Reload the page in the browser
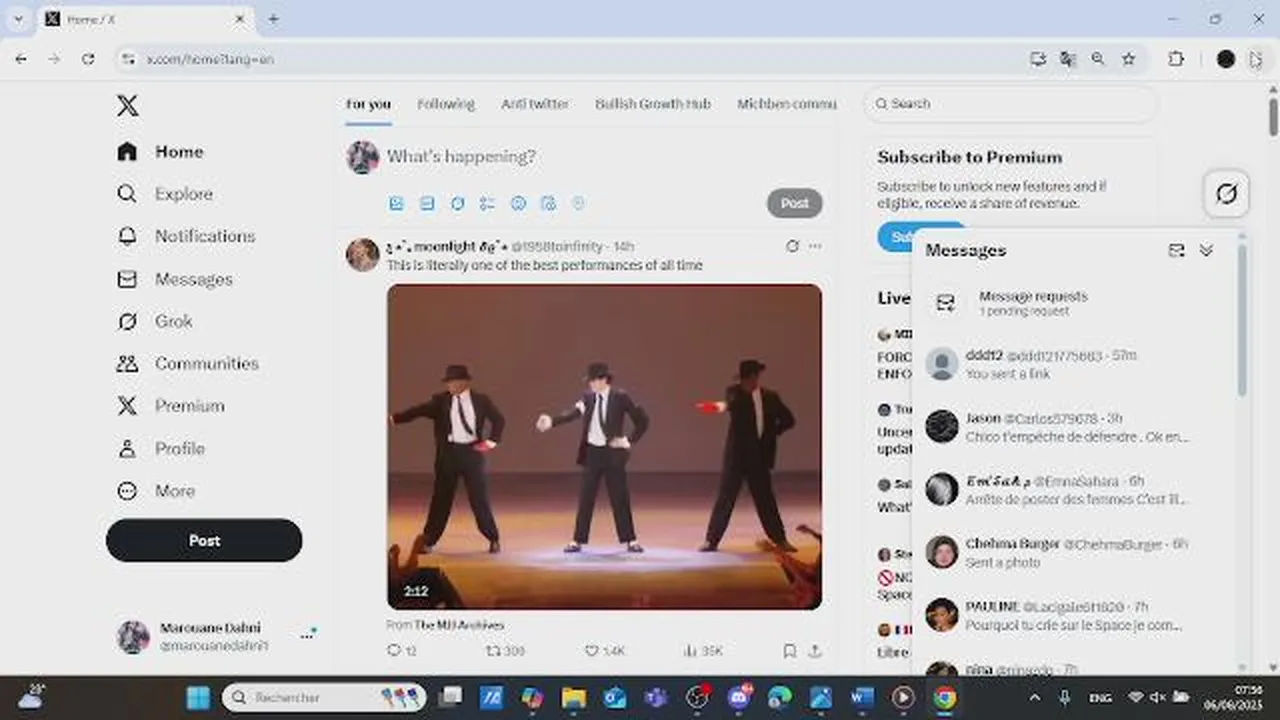Image resolution: width=1280 pixels, height=720 pixels. [88, 59]
